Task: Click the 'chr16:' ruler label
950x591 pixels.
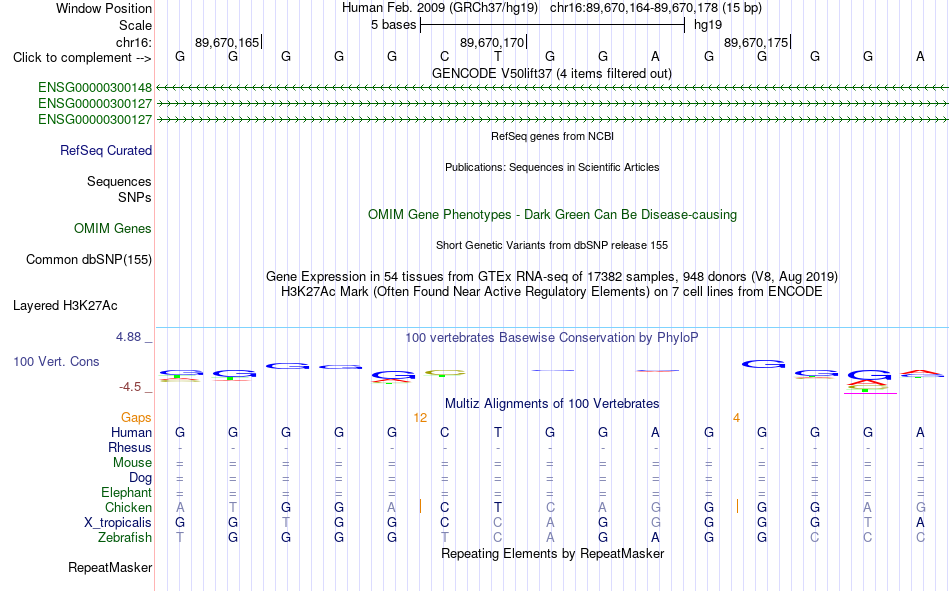Action: pyautogui.click(x=134, y=42)
